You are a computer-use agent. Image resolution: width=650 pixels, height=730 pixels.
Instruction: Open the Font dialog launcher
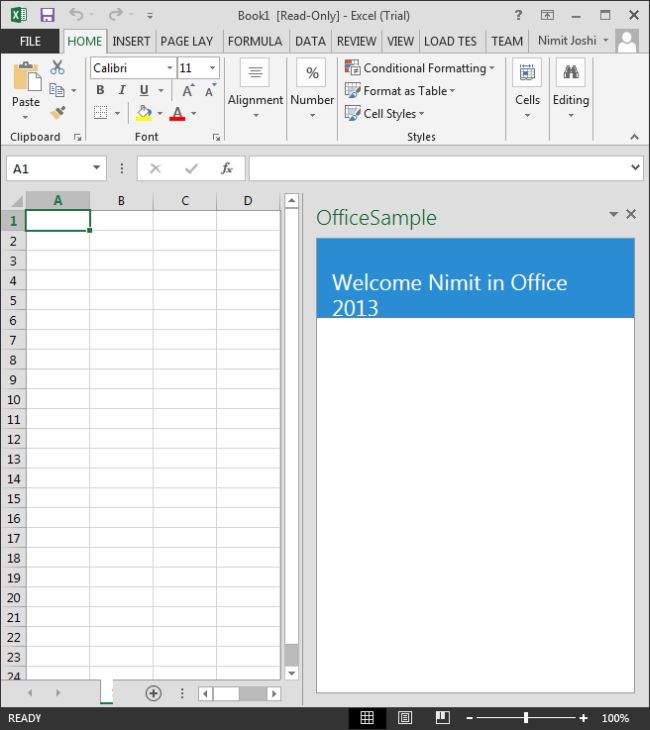click(216, 137)
